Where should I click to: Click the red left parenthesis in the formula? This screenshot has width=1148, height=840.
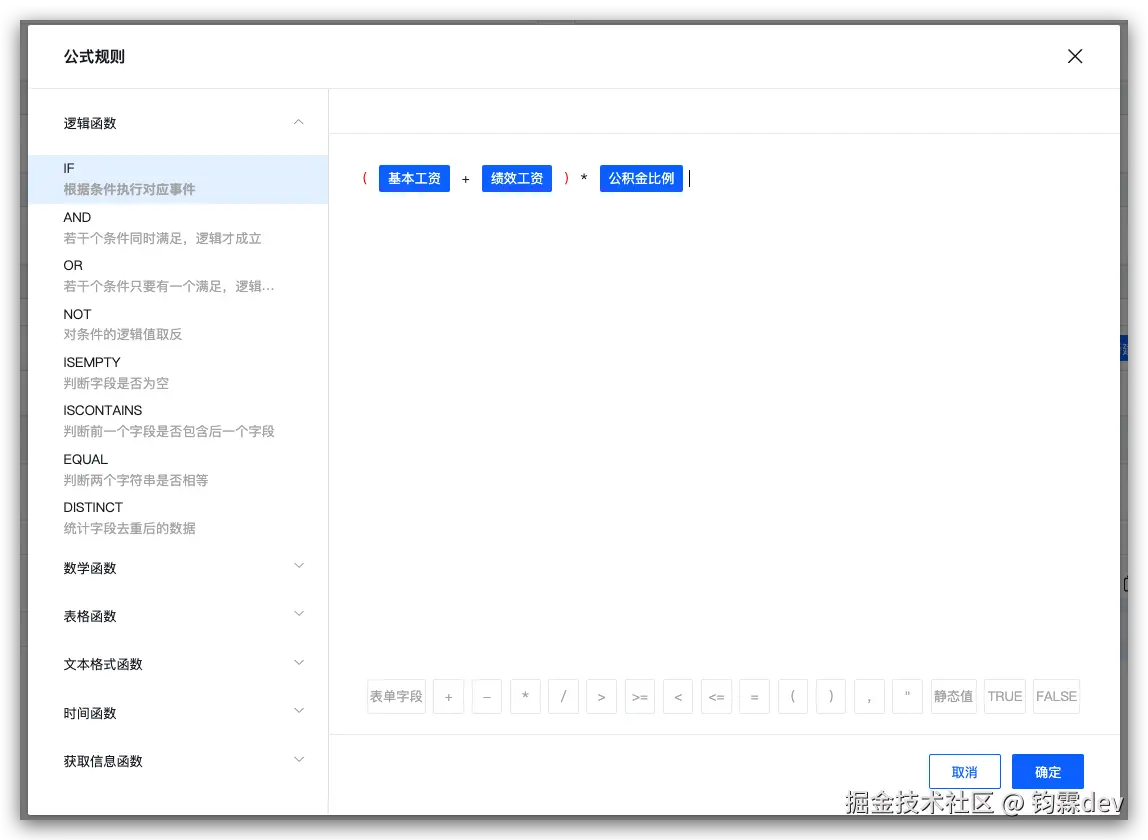click(x=365, y=178)
